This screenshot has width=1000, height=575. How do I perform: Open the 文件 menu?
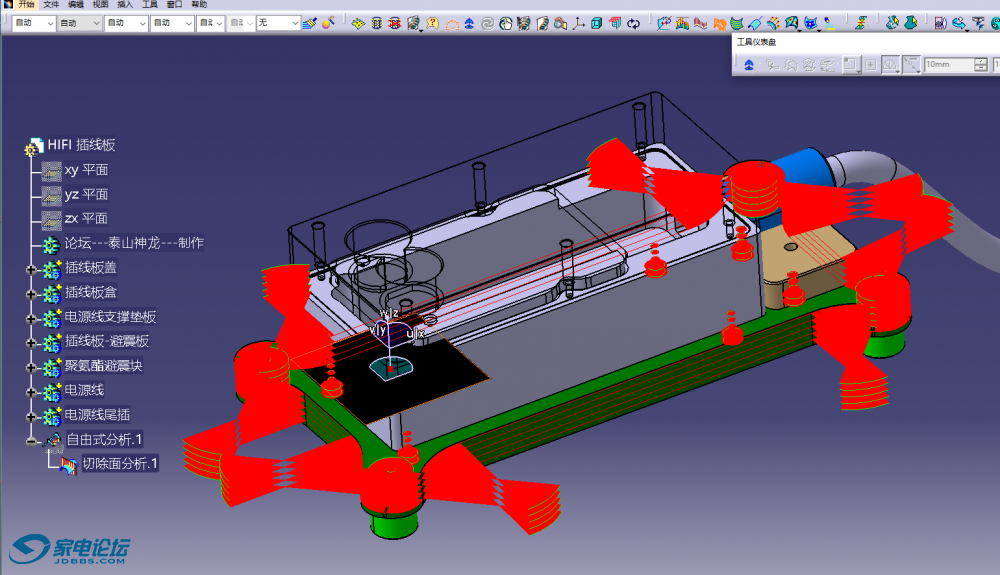(51, 5)
